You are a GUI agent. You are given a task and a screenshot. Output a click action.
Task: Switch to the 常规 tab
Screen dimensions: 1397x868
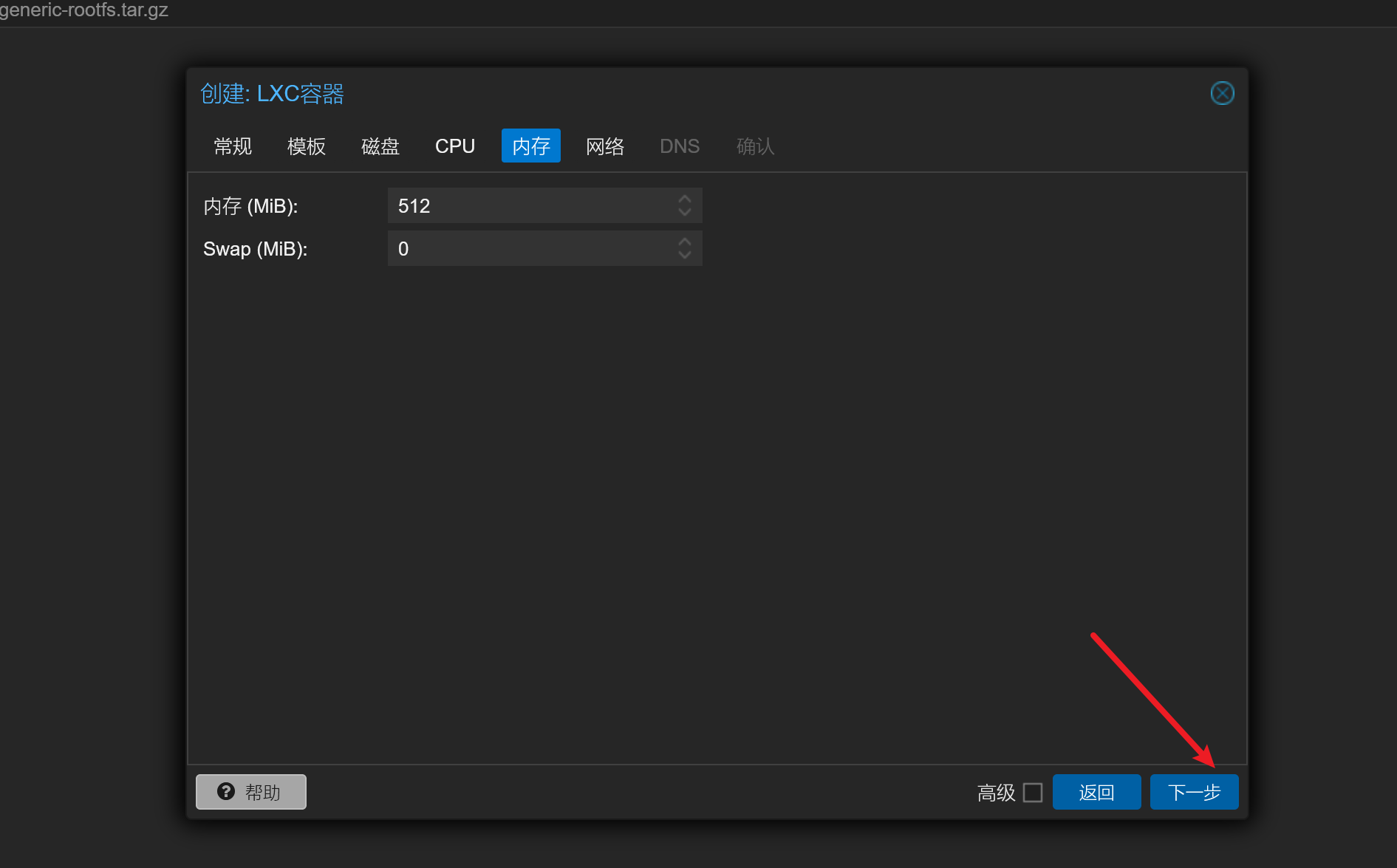click(x=233, y=146)
